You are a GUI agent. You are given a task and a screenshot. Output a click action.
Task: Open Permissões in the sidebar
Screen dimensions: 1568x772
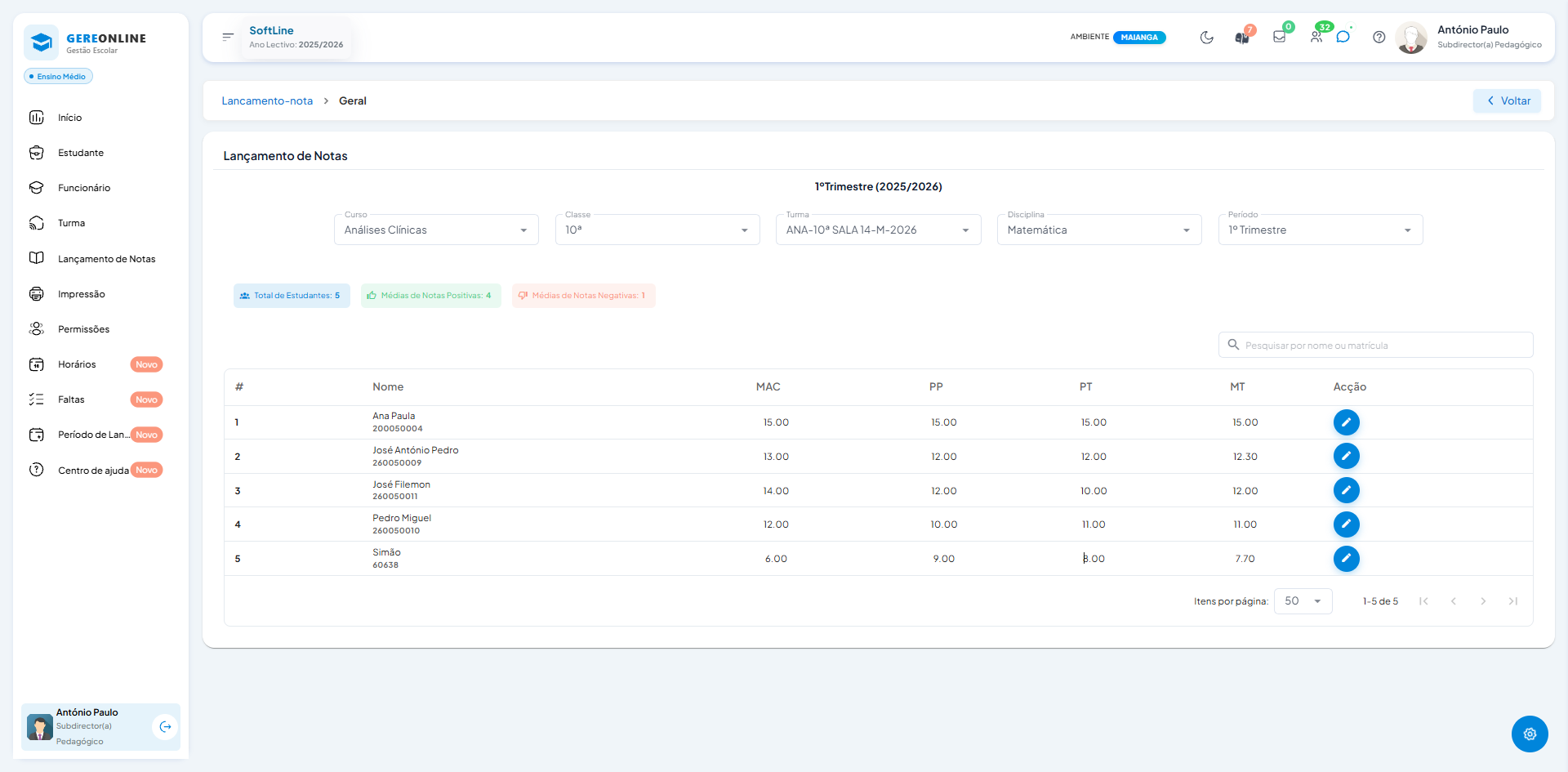click(83, 329)
